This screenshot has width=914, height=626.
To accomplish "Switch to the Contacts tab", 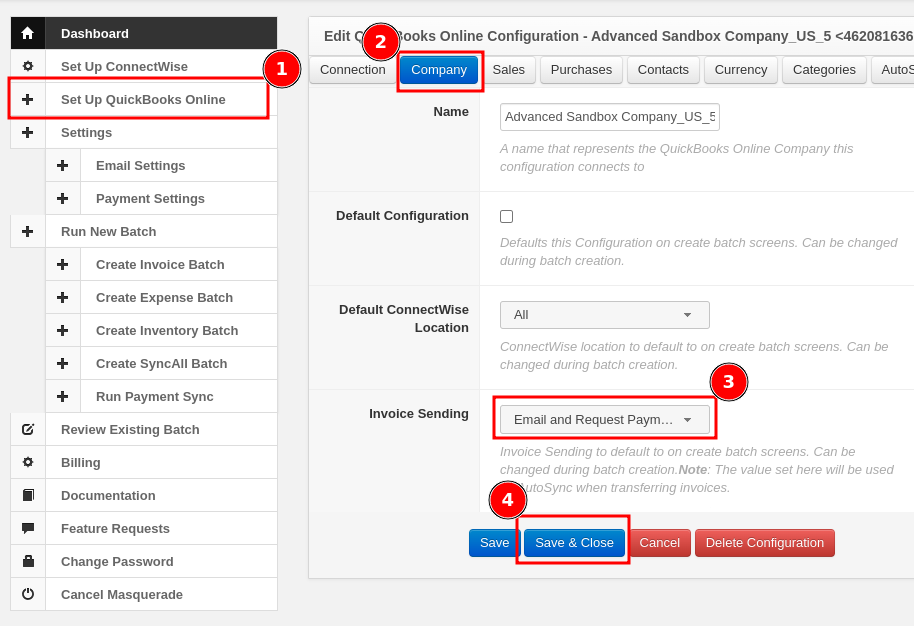I will click(x=663, y=70).
